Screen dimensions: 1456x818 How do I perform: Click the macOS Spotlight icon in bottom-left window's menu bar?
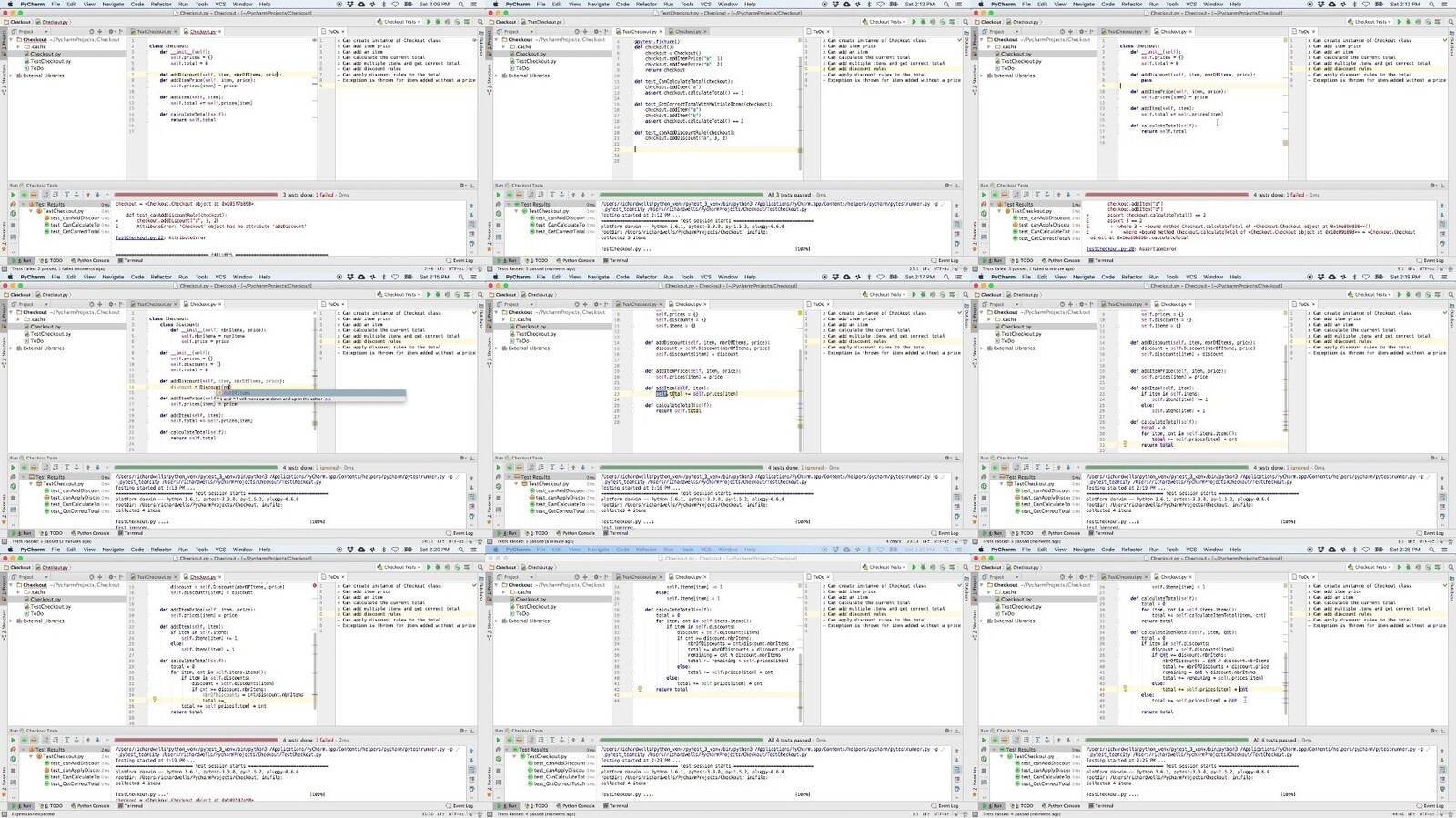tap(462, 550)
